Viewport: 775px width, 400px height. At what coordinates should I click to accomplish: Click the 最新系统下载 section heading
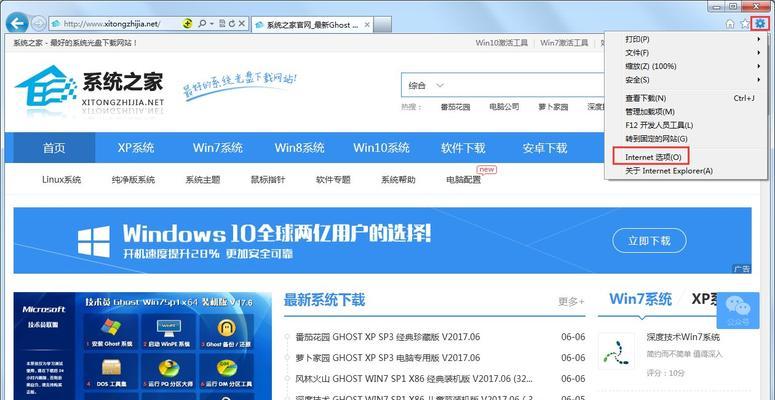[324, 300]
